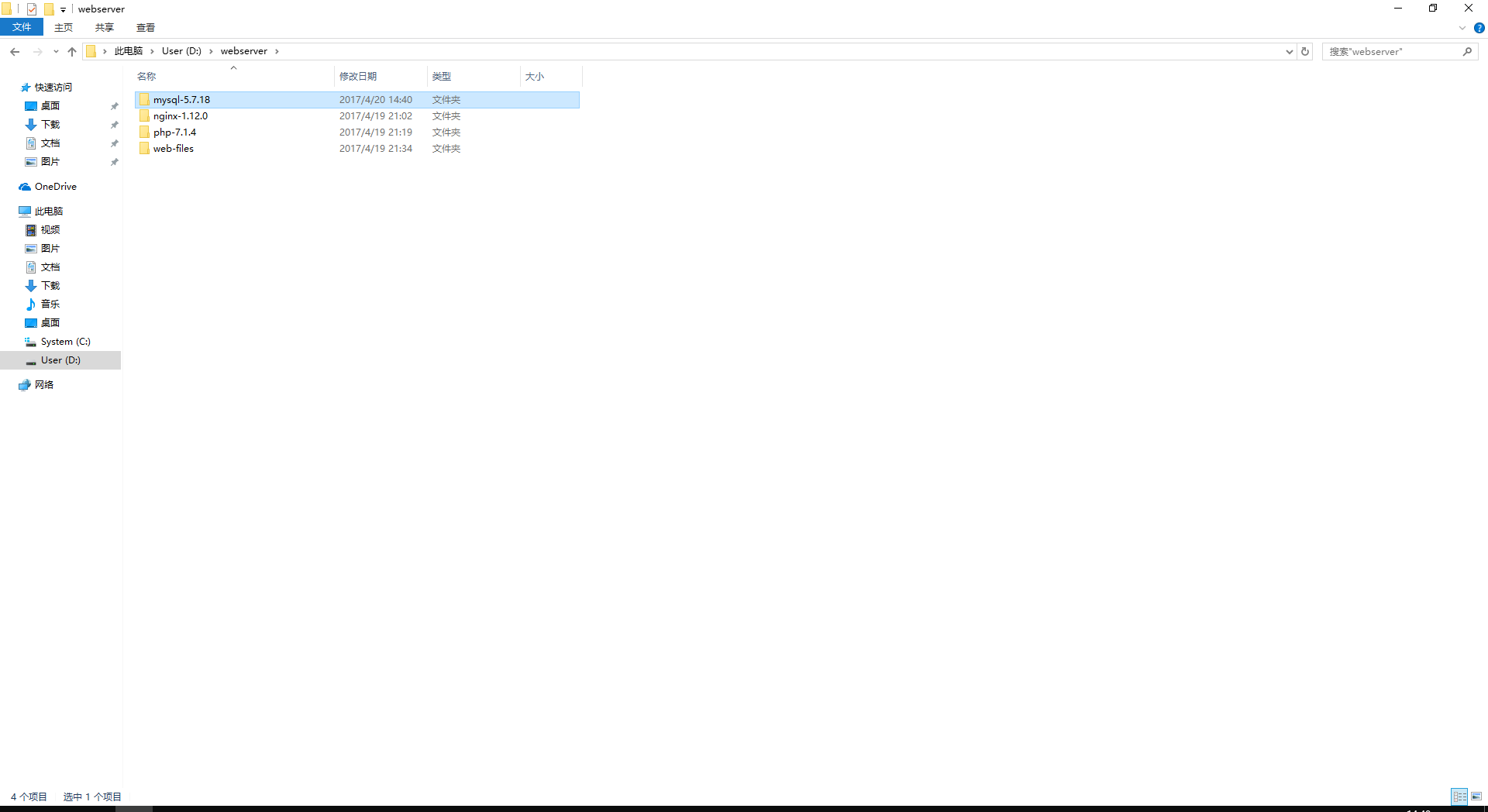Open 音乐 under 此电脑
The height and width of the screenshot is (812, 1488).
pos(50,304)
